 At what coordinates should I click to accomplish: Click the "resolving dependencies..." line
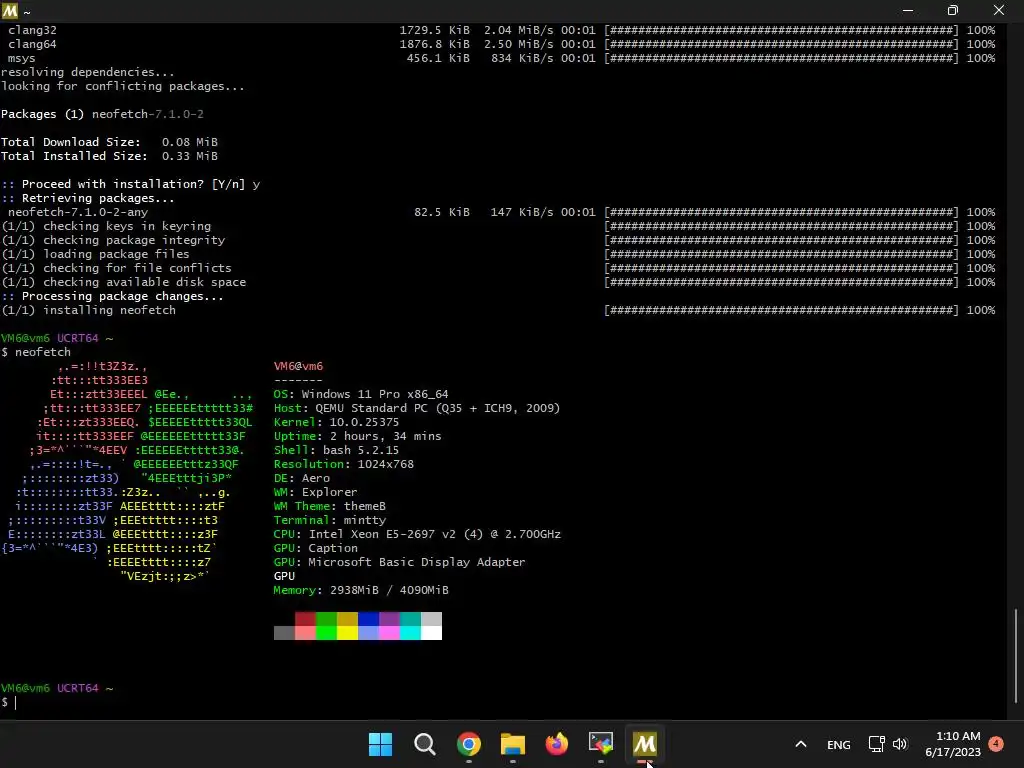[x=88, y=72]
